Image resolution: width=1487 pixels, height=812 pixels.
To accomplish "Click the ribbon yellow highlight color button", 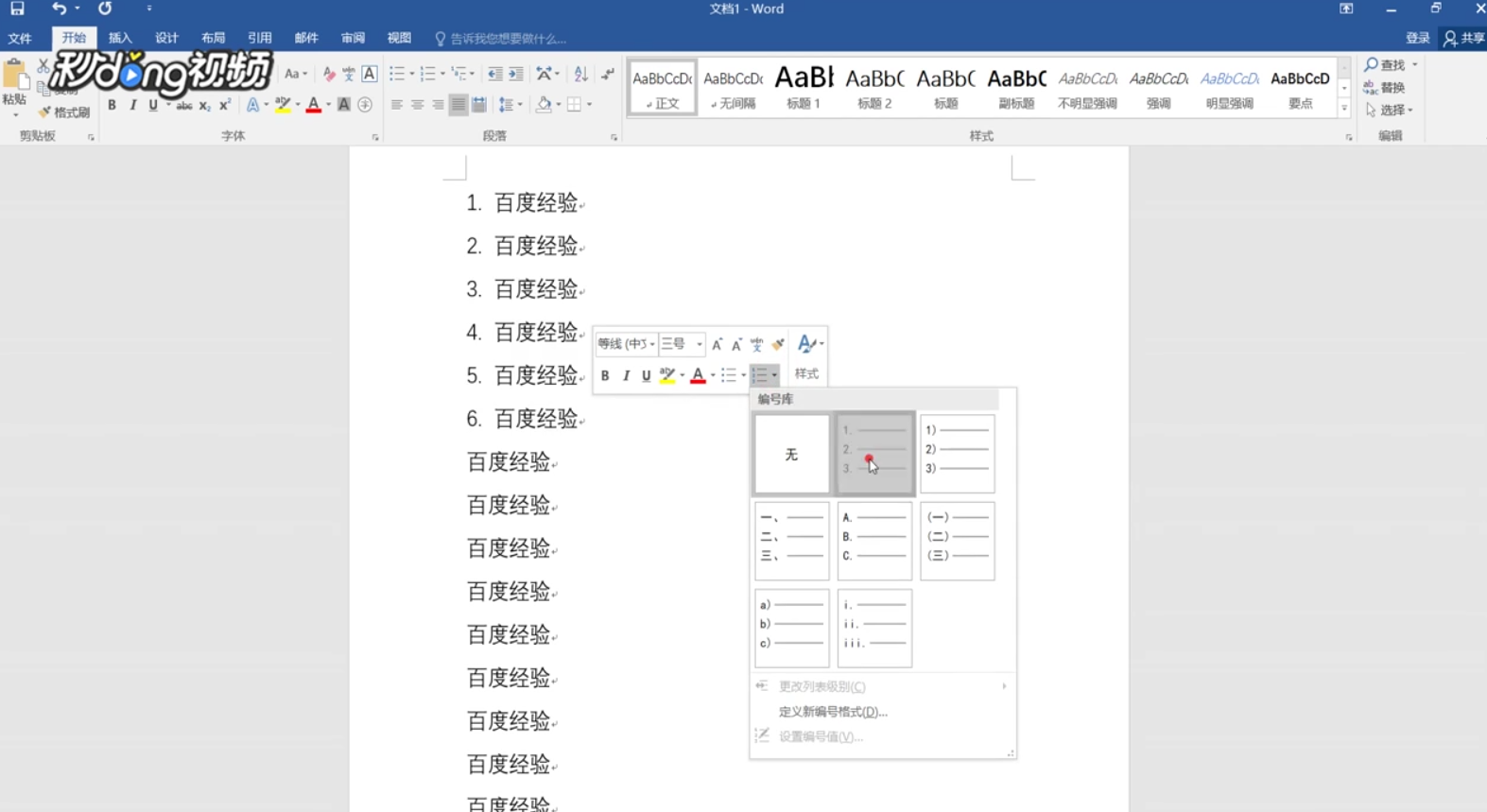I will pos(283,105).
